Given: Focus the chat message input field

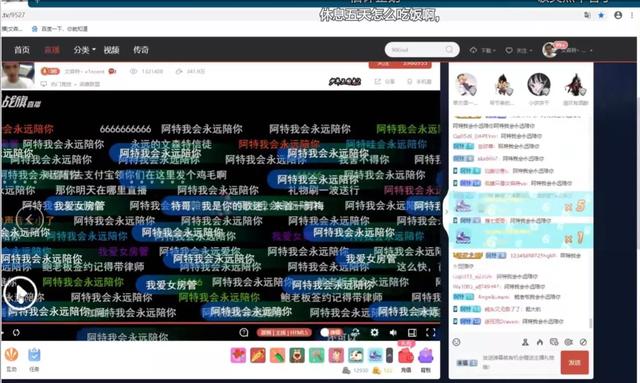Looking at the screenshot, I should 518,362.
